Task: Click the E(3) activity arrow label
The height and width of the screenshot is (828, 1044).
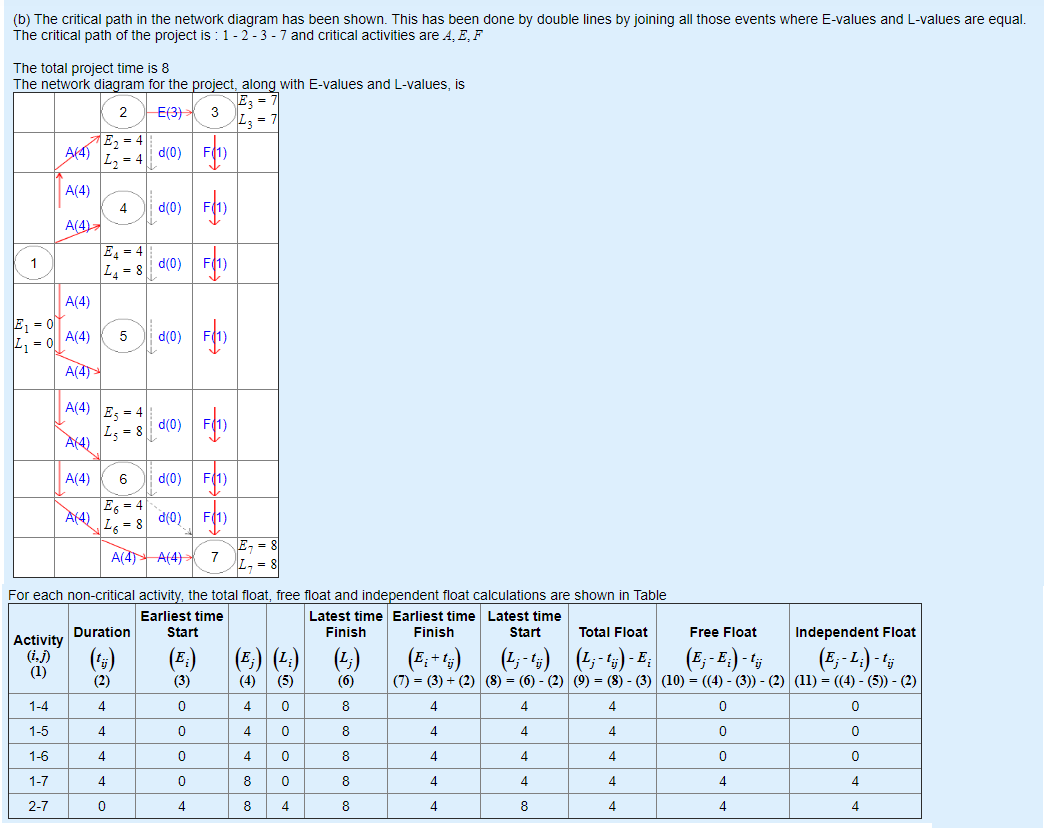Action: click(x=169, y=112)
